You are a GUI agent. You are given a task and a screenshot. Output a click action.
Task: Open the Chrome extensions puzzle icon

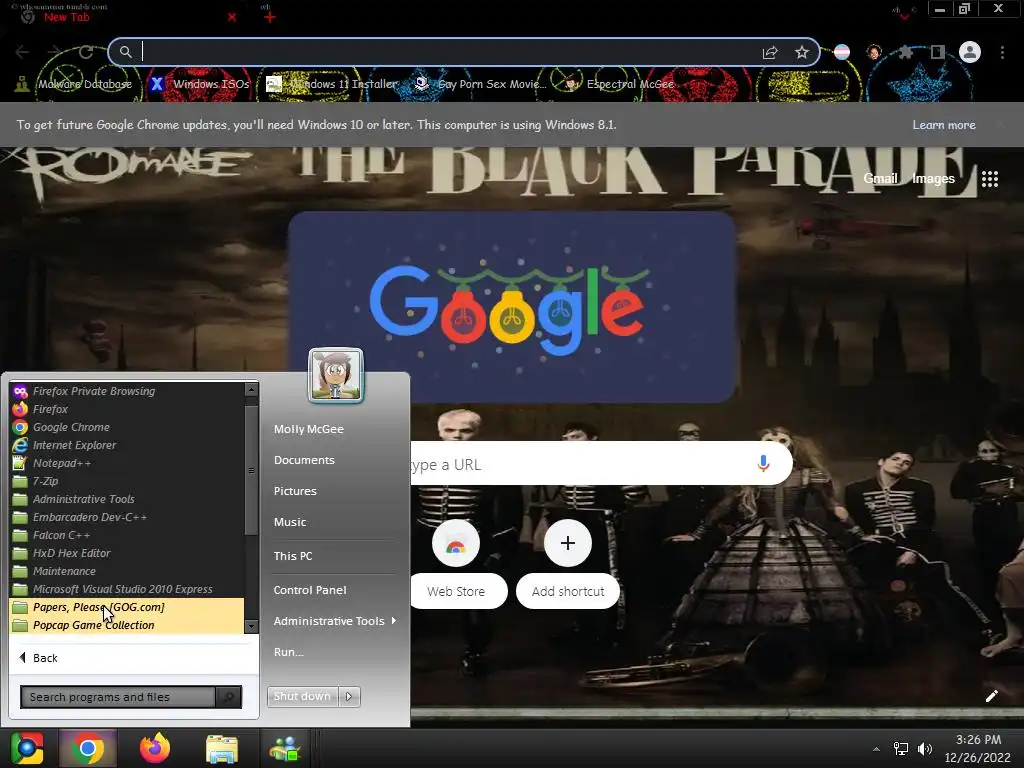tap(906, 52)
